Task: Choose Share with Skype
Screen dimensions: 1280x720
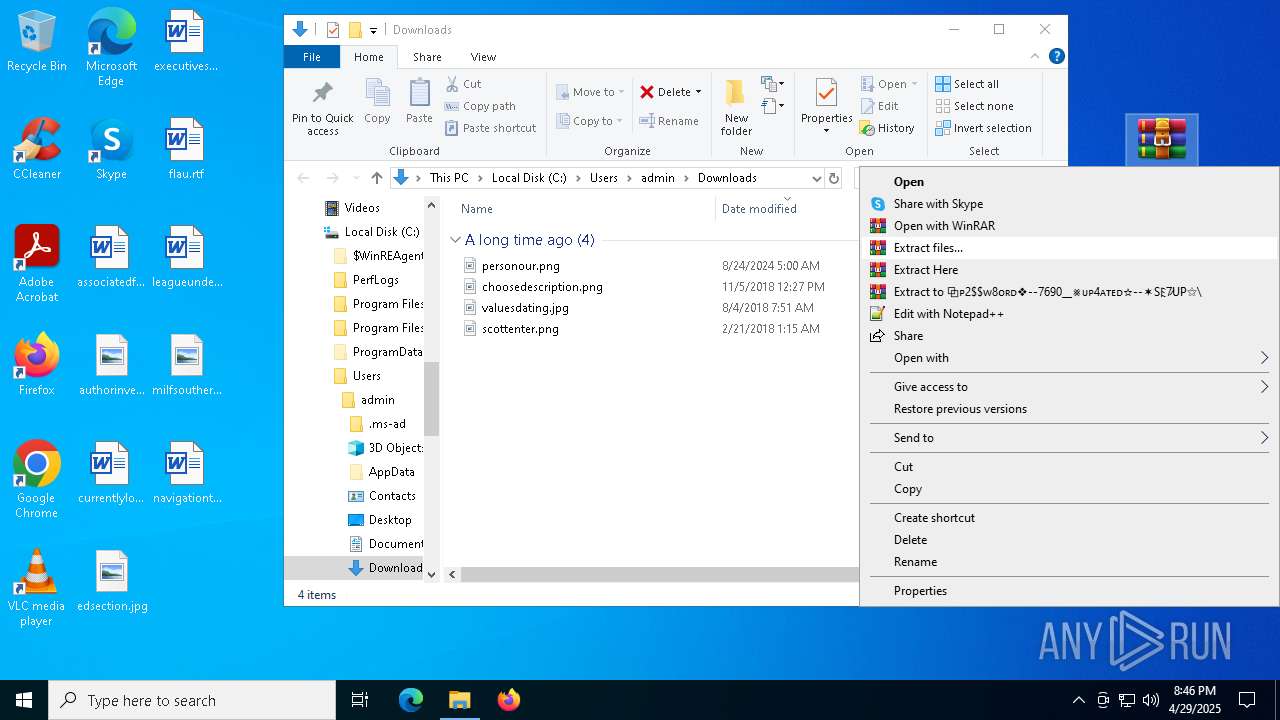Action: point(1069,204)
